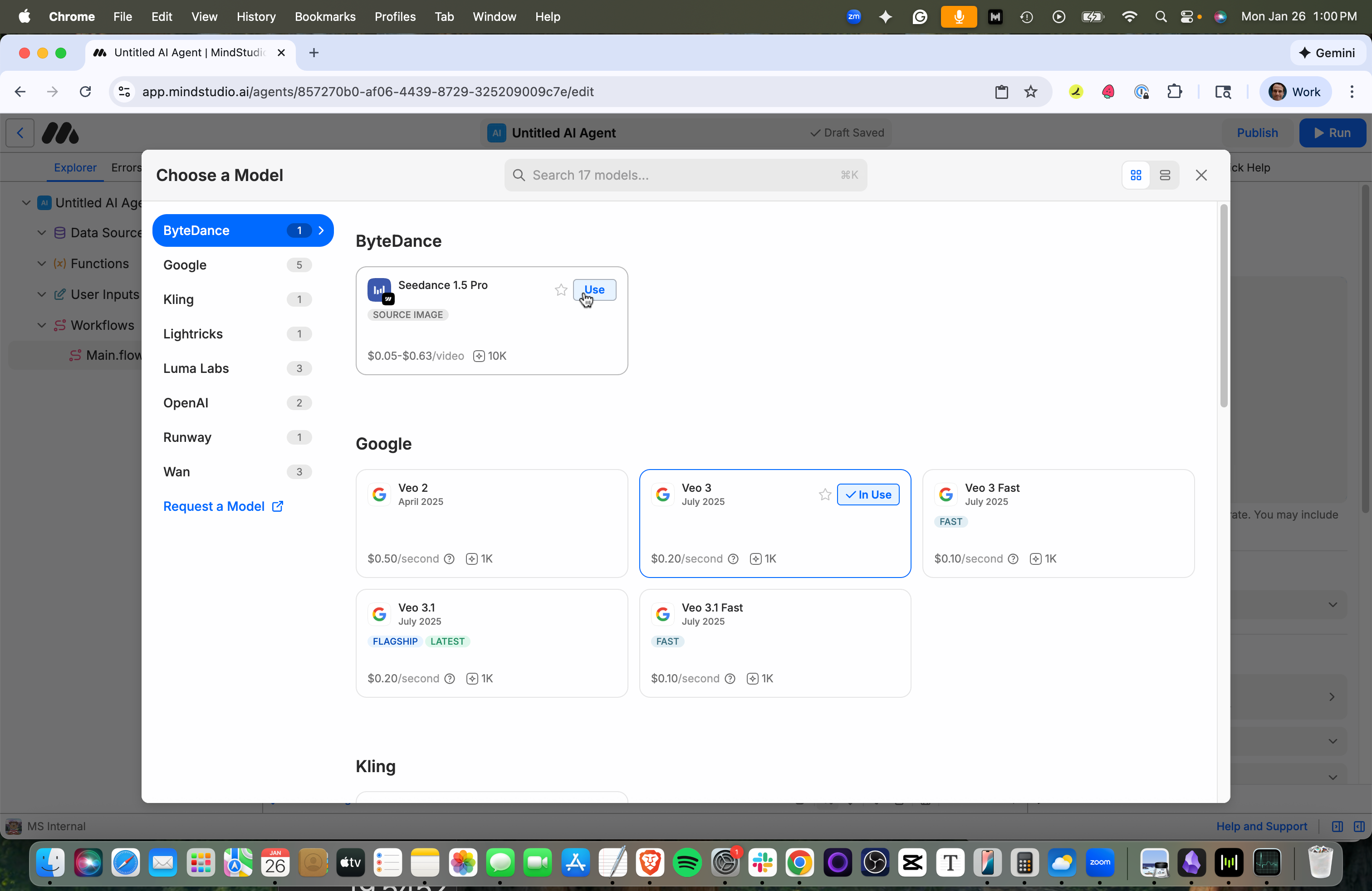This screenshot has height=891, width=1372.
Task: Reload the current page
Action: point(85,92)
